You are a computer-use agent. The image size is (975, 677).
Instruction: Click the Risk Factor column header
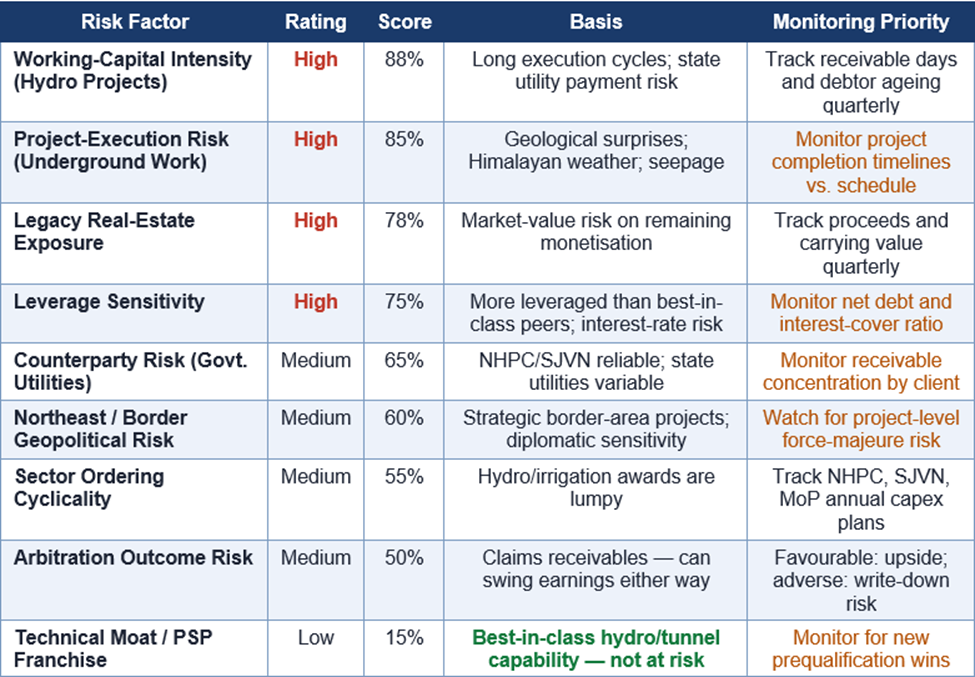tap(133, 21)
